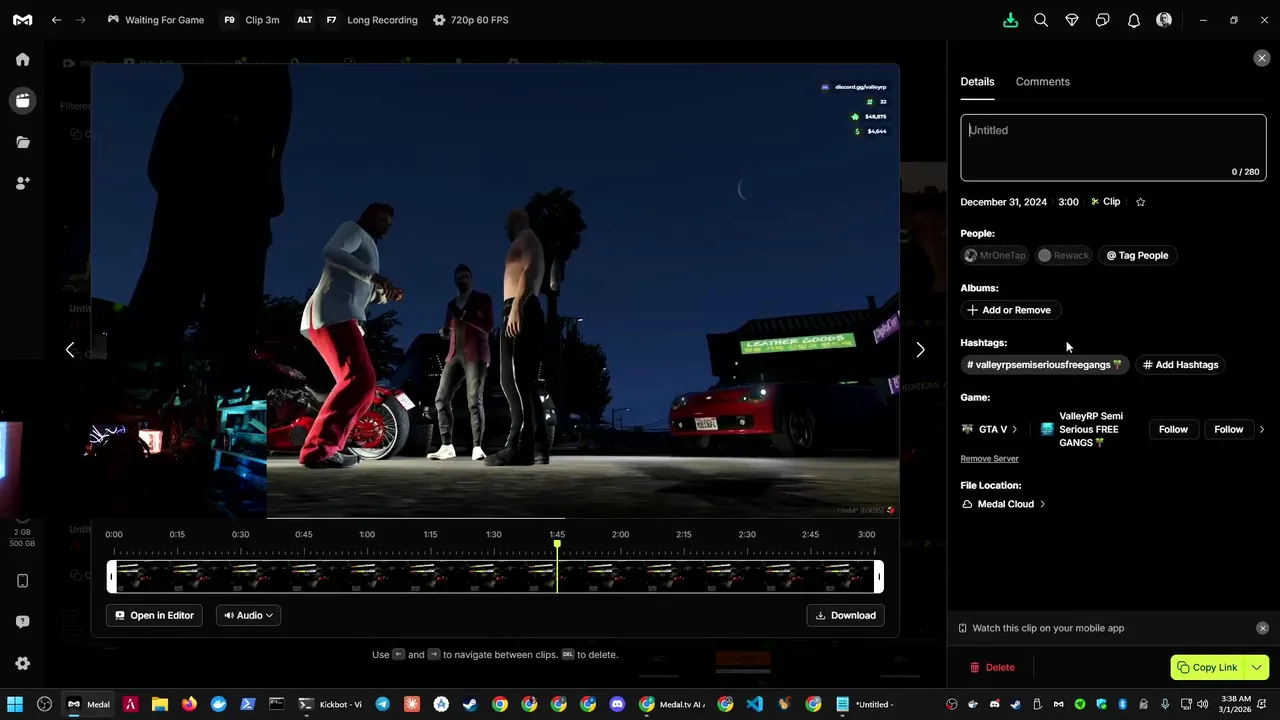
Task: Click the Remove Server link
Action: tap(989, 459)
